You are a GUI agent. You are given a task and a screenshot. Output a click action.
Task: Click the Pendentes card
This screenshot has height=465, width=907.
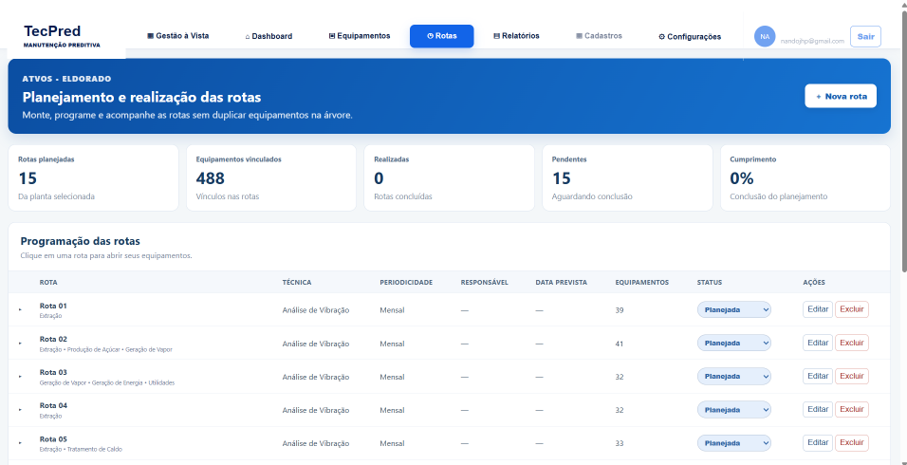pyautogui.click(x=627, y=178)
